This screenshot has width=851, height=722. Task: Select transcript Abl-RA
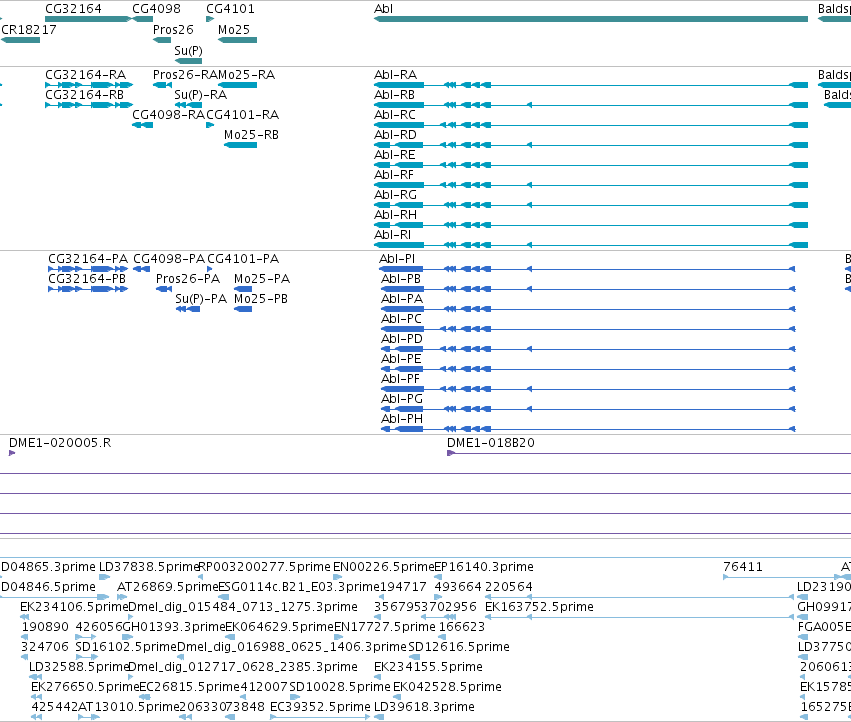395,74
